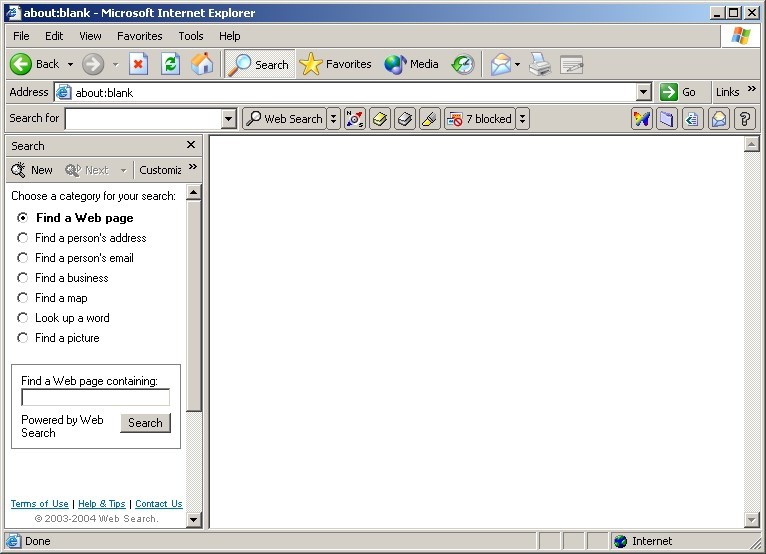Select Find a person's address option
Image resolution: width=766 pixels, height=554 pixels.
[22, 237]
